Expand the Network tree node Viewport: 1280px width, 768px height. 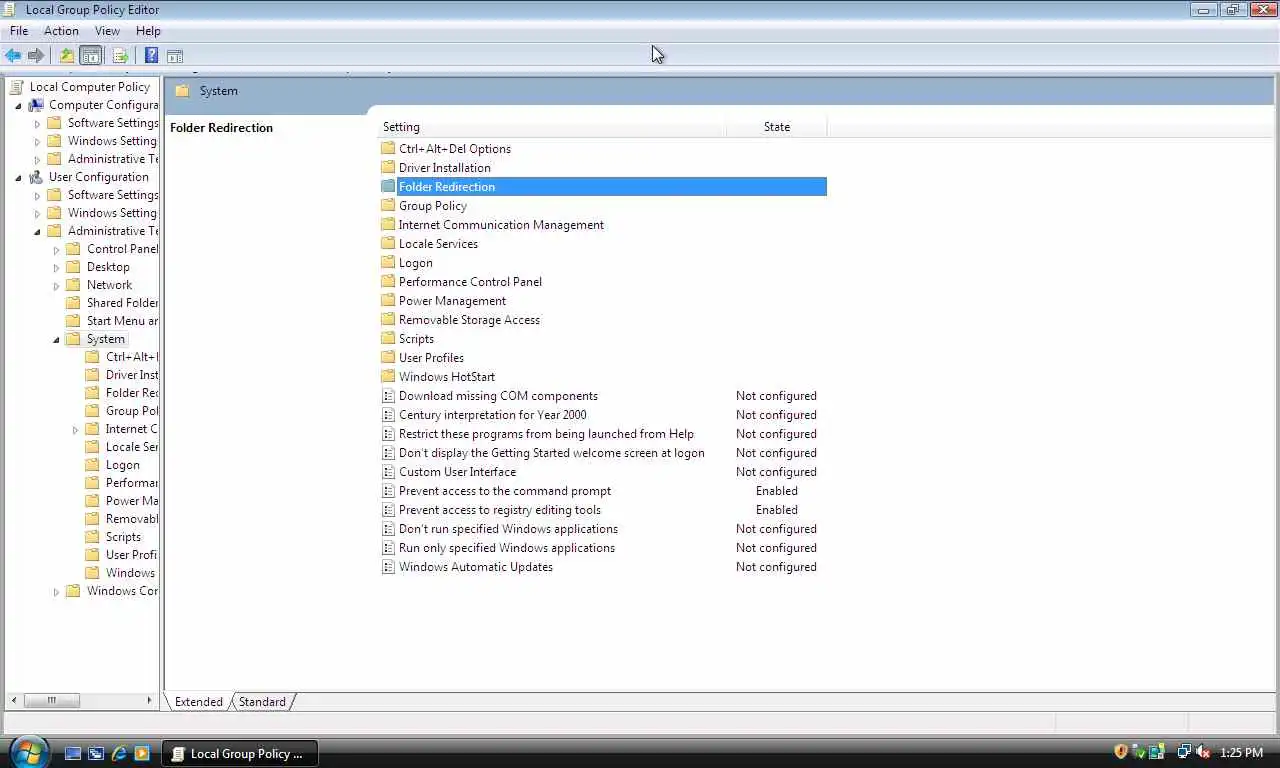coord(57,285)
